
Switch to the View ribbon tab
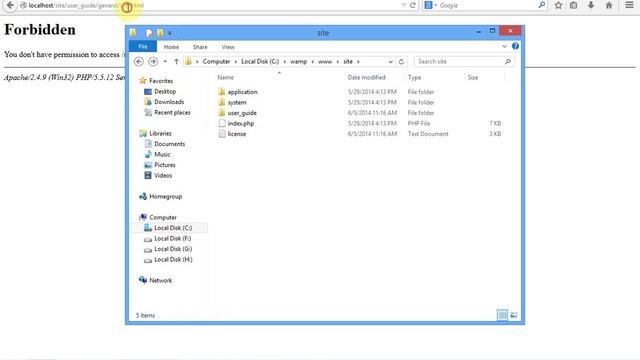[x=228, y=47]
